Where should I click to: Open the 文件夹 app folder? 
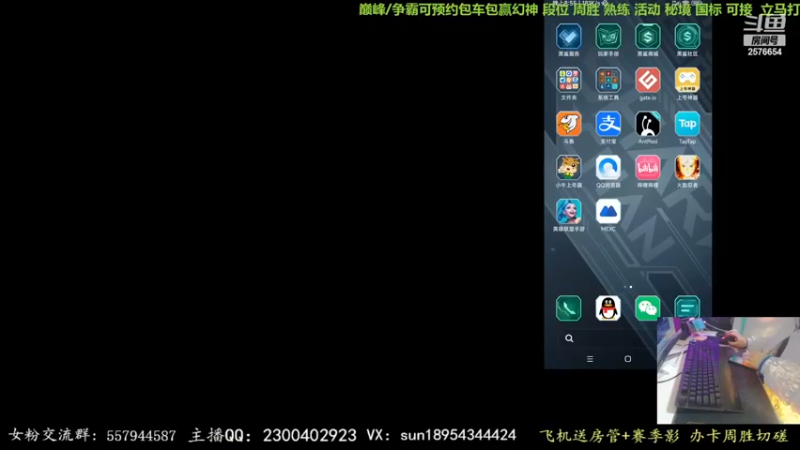point(568,80)
